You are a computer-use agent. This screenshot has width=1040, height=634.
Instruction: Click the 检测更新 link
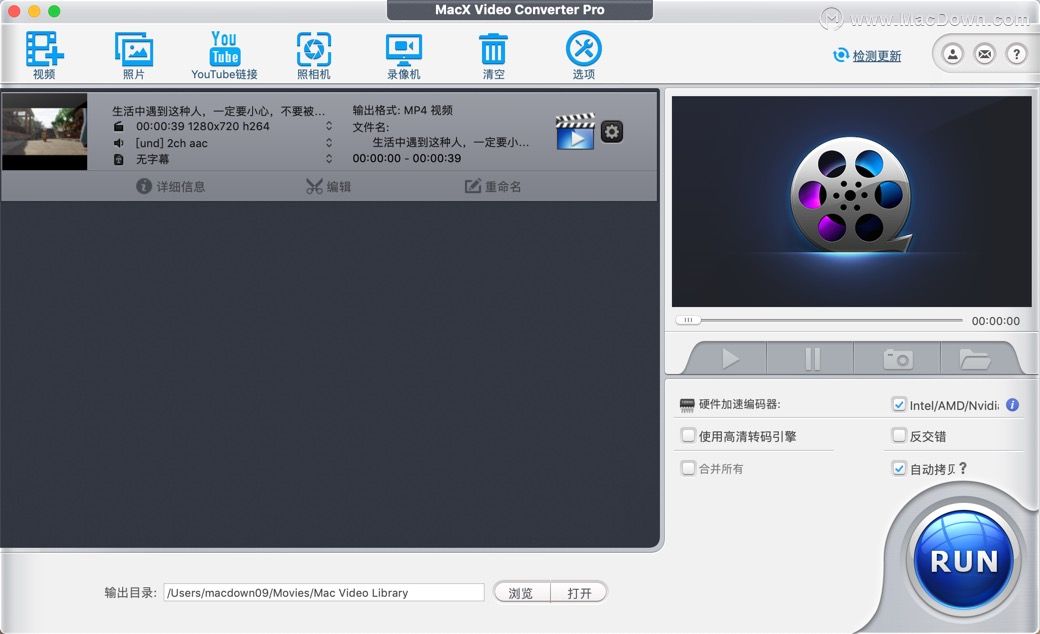click(x=876, y=56)
